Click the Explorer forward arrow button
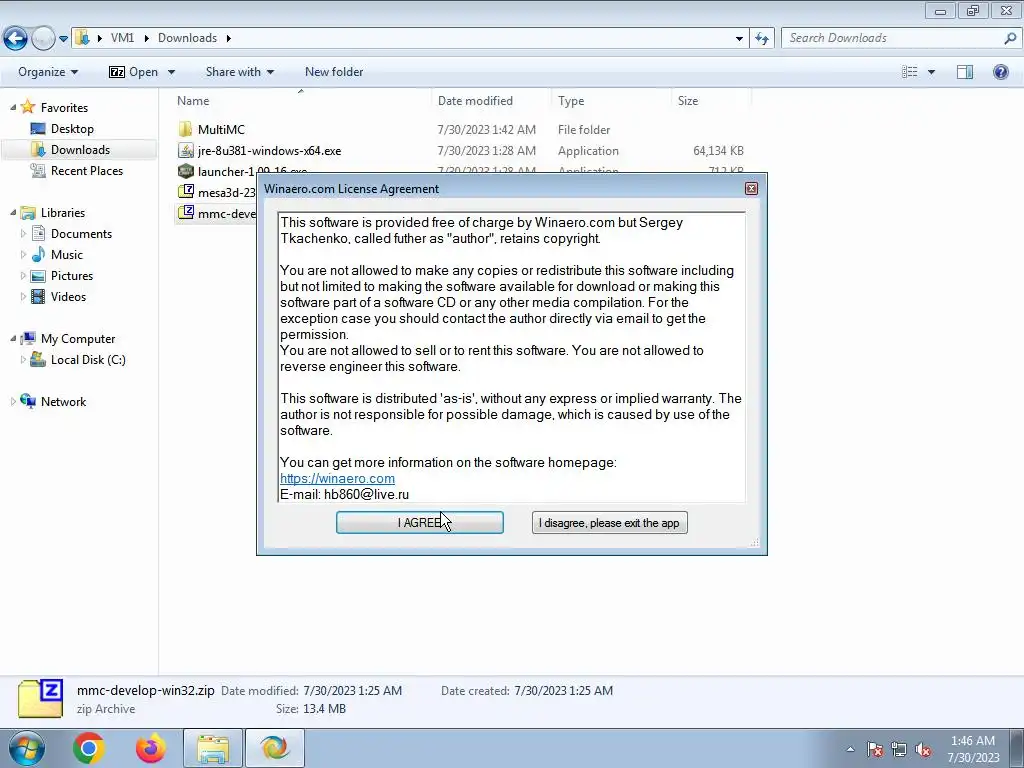1024x768 pixels. coord(42,39)
